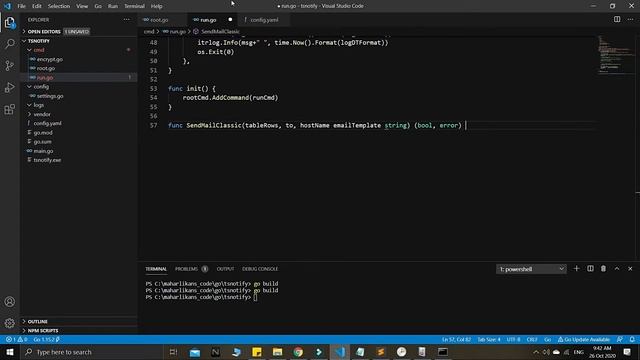Open Sticky Notes from the taskbar
The width and height of the screenshot is (640, 360).
257,352
